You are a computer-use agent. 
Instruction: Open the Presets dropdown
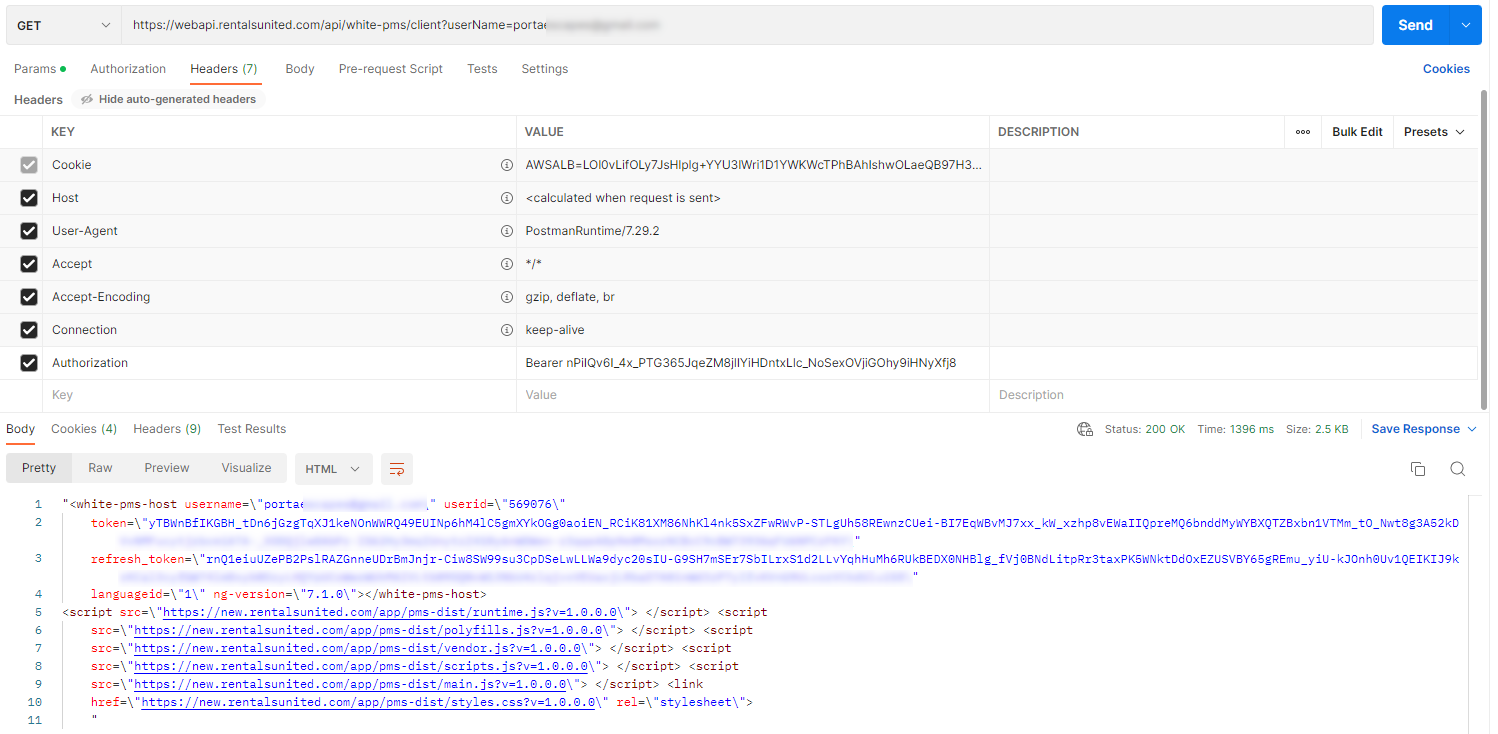point(1433,132)
